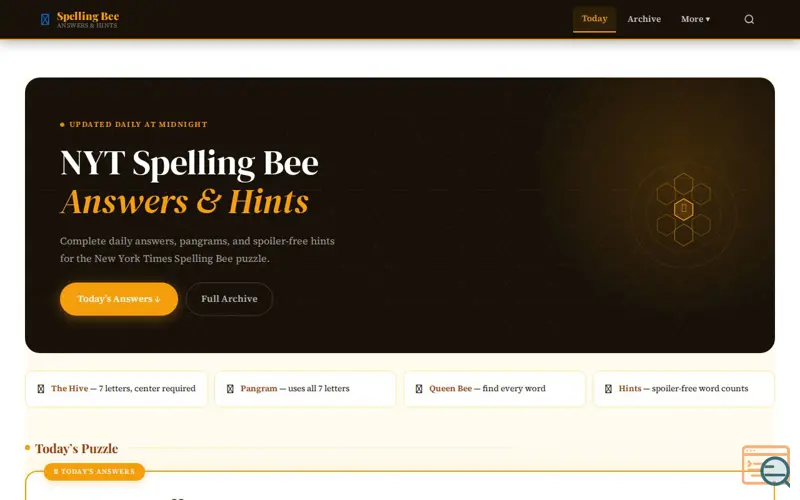800x500 pixels.
Task: Click the icon beside Queen Bee
Action: click(x=419, y=389)
